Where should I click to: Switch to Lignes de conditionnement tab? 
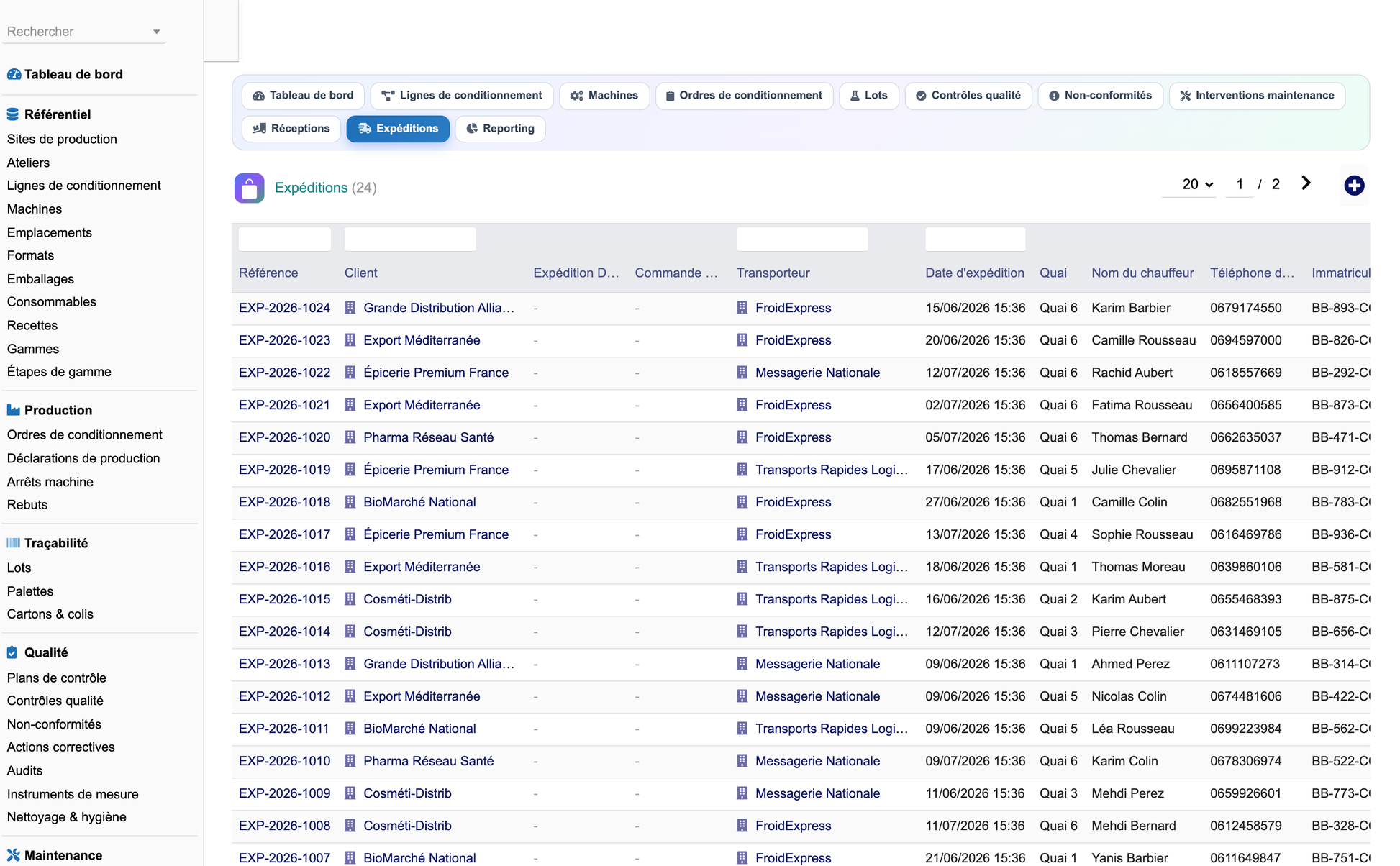click(x=461, y=96)
